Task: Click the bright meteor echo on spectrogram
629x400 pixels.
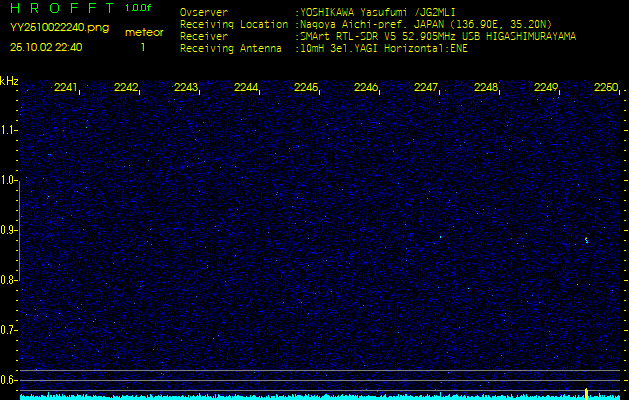Action: [586, 240]
